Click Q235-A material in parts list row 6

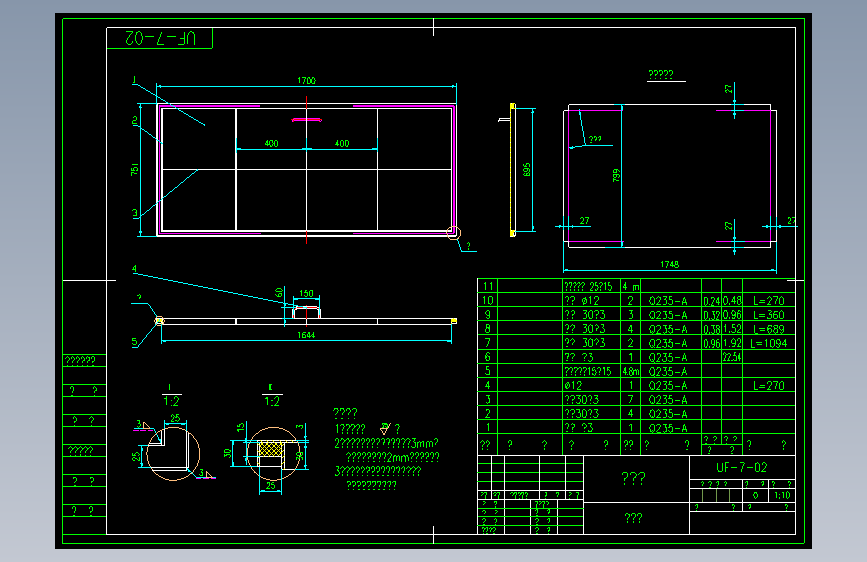(668, 357)
